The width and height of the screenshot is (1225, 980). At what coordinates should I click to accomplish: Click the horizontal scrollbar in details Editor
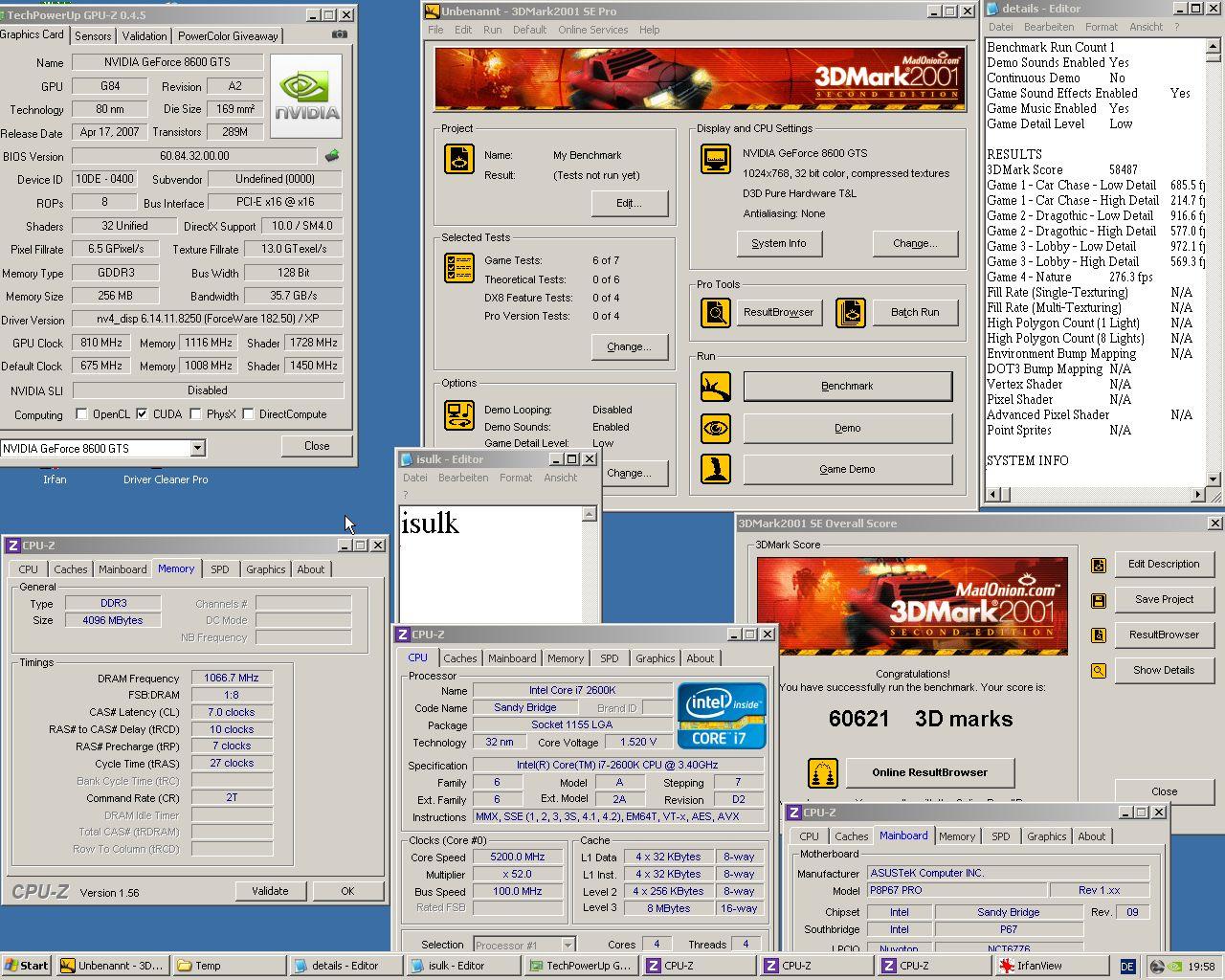point(1096,495)
